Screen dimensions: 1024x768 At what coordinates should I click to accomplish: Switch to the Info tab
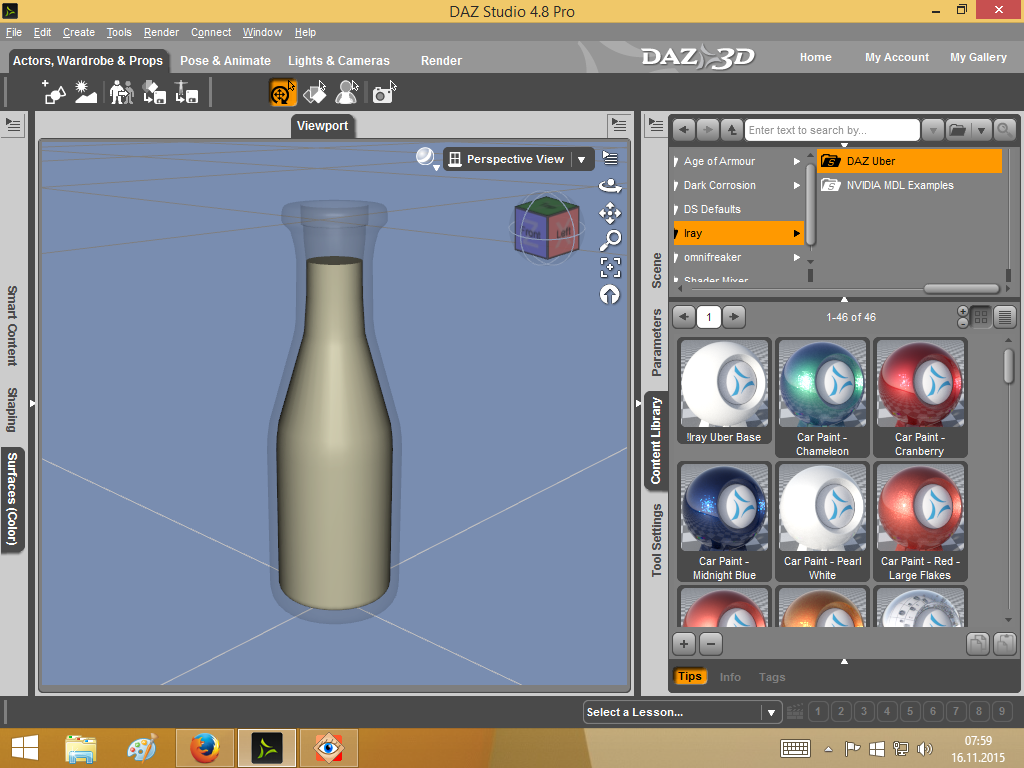point(730,677)
